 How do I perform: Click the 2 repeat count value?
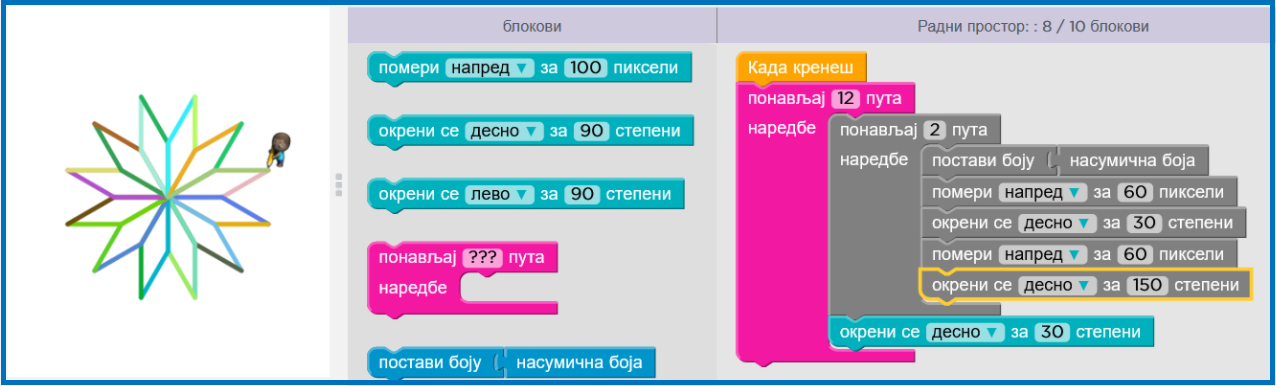(x=934, y=131)
